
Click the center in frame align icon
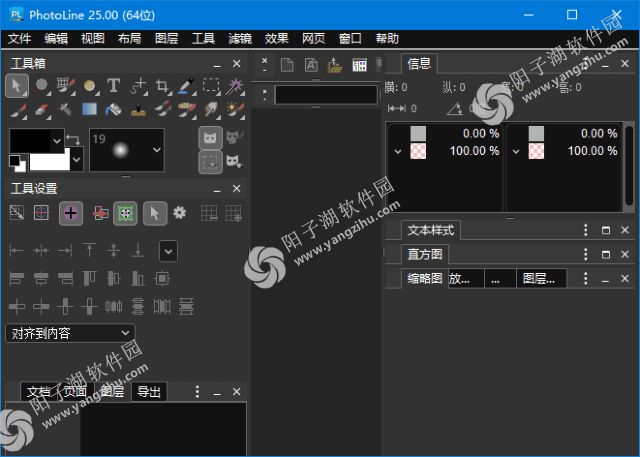162,279
